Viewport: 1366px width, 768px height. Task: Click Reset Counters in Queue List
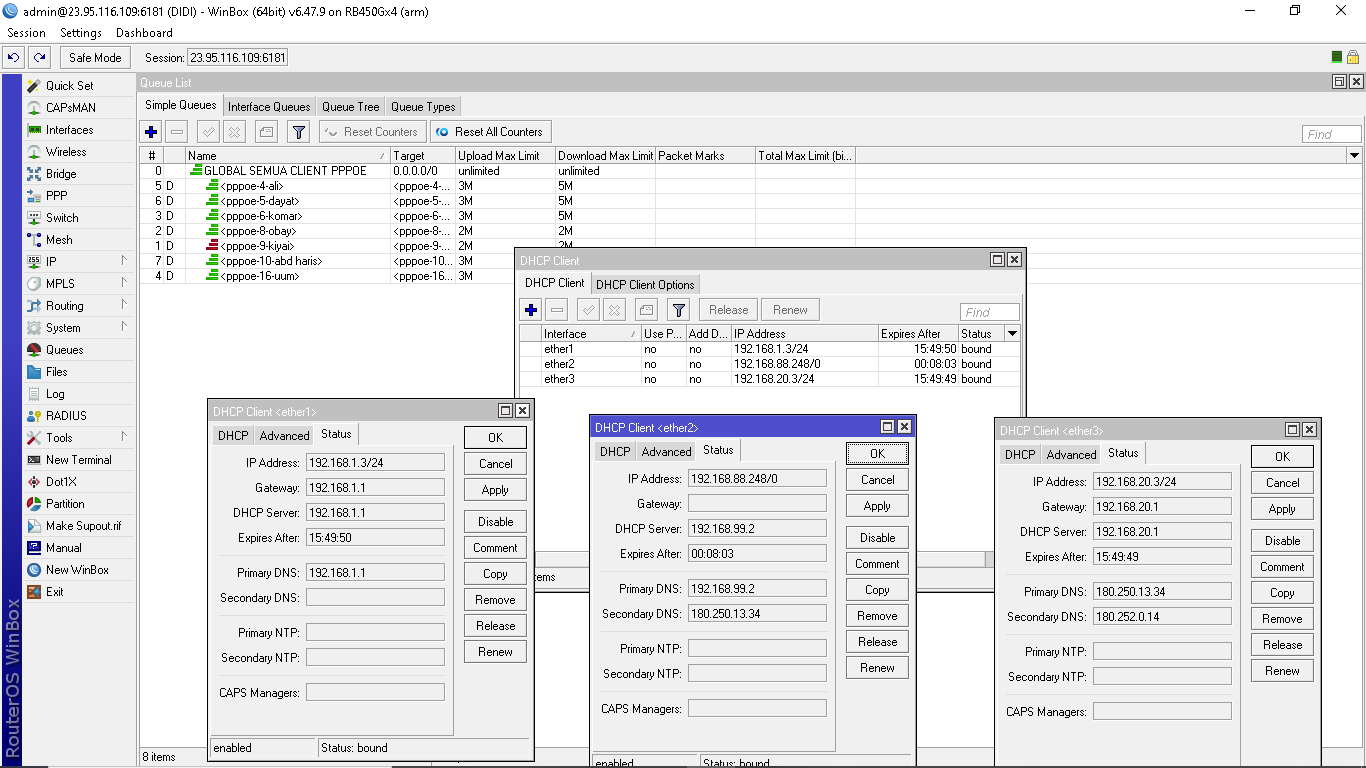click(372, 132)
